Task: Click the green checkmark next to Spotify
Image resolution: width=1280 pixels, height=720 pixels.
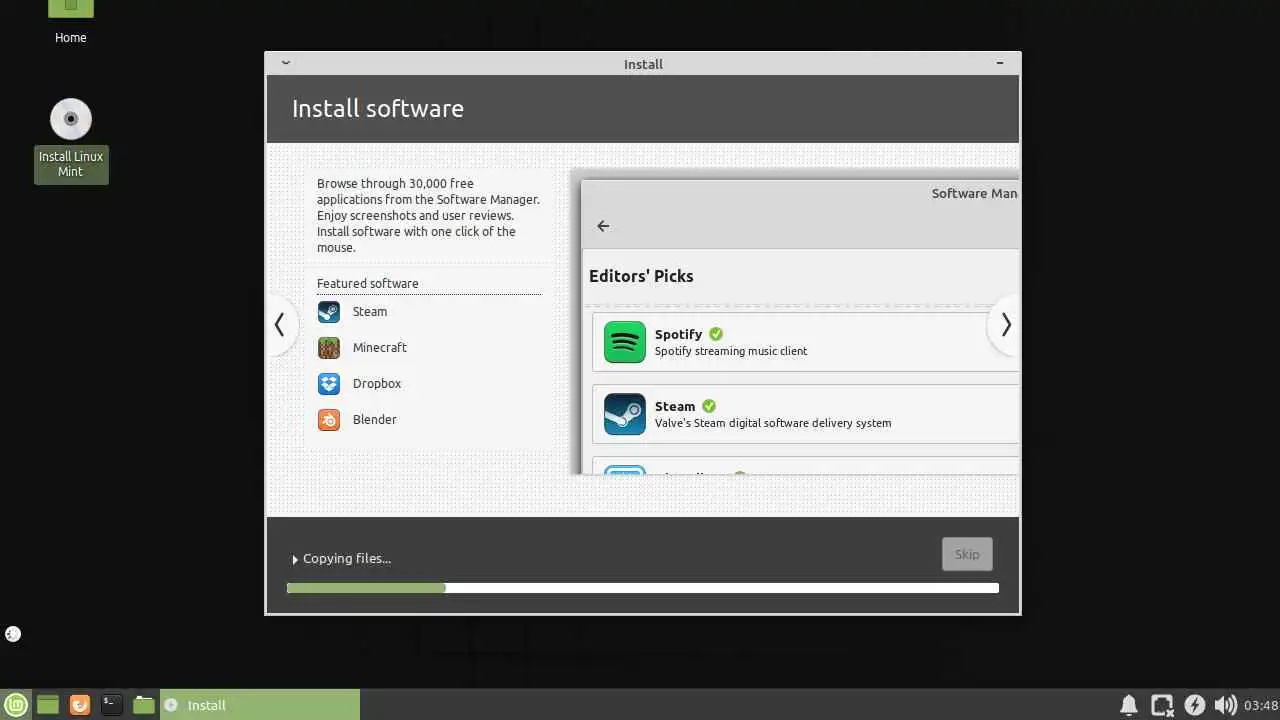Action: coord(716,334)
